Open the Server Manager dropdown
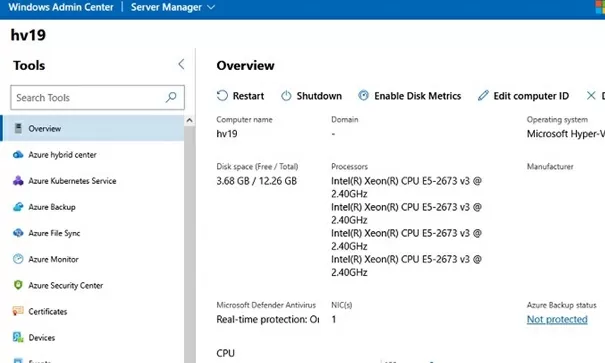The image size is (605, 363). pyautogui.click(x=172, y=7)
